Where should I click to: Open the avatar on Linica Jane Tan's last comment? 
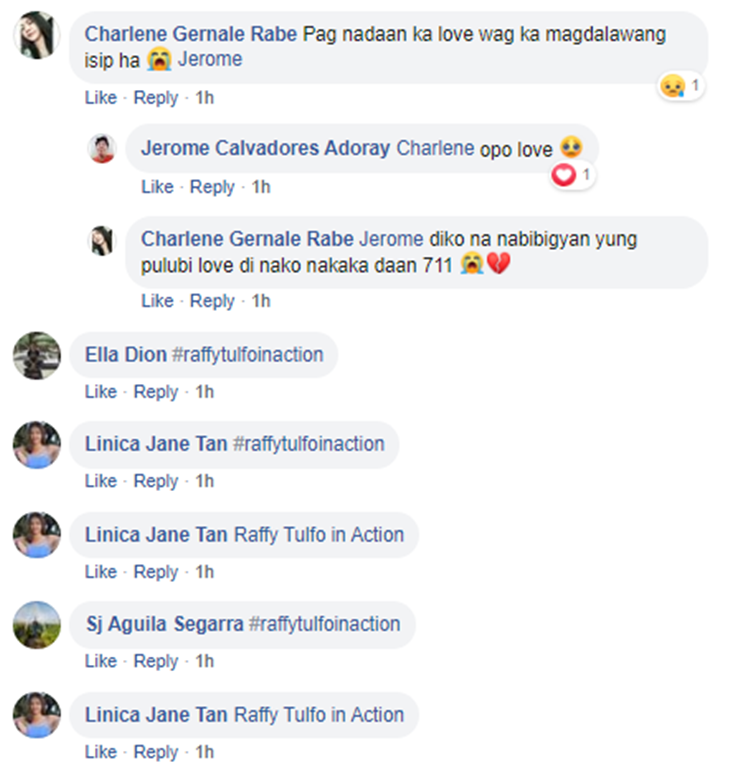pos(37,715)
